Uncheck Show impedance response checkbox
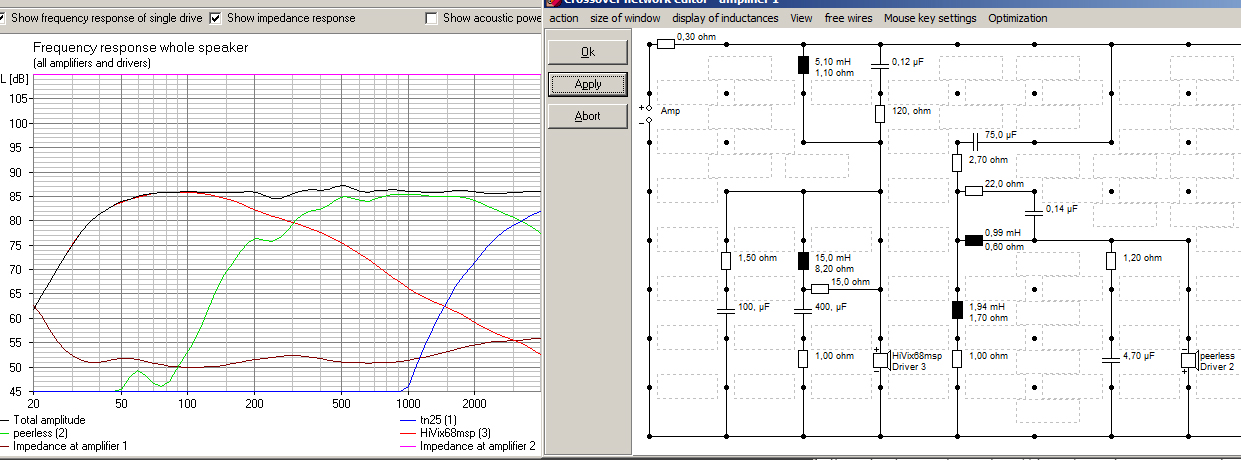The width and height of the screenshot is (1241, 460). pyautogui.click(x=216, y=18)
